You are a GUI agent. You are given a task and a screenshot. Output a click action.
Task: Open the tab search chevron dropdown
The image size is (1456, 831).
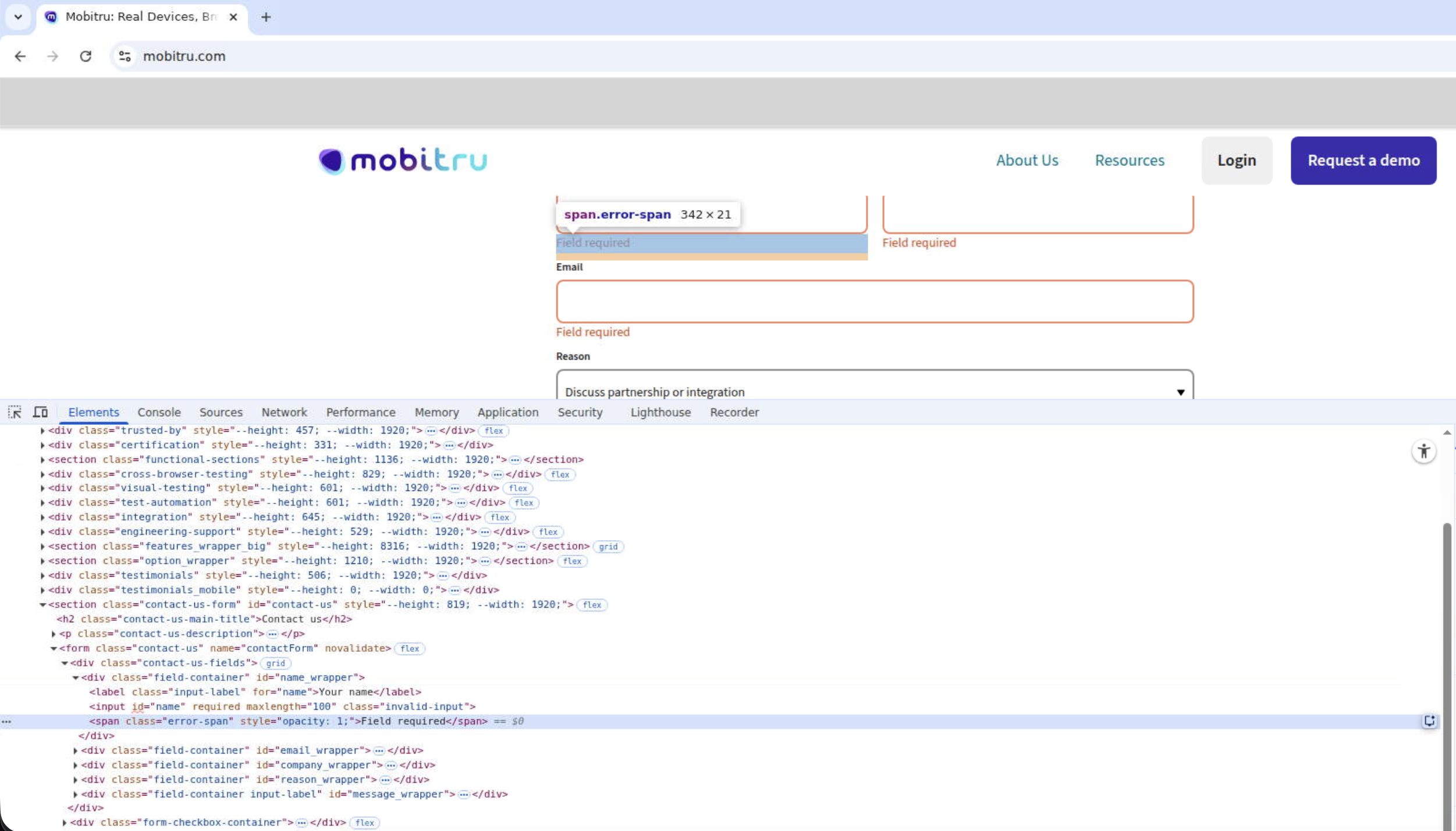pyautogui.click(x=18, y=17)
